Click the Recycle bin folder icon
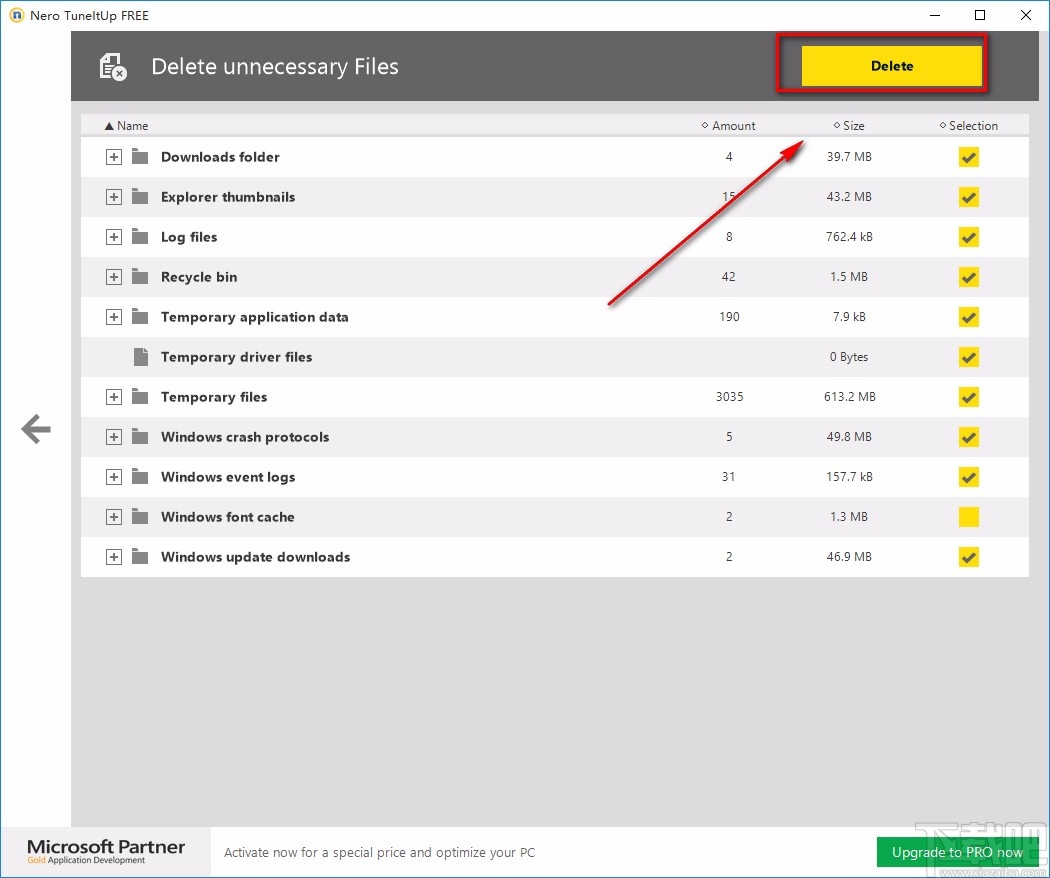 pos(140,277)
